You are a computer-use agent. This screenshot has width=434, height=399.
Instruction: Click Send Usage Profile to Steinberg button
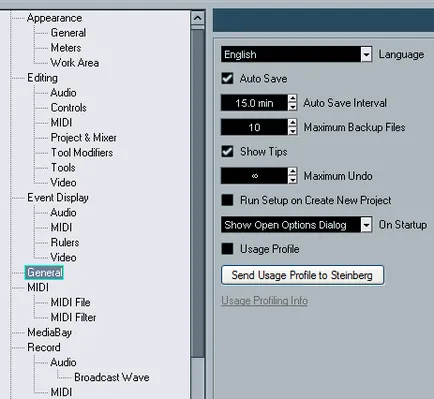(x=302, y=275)
